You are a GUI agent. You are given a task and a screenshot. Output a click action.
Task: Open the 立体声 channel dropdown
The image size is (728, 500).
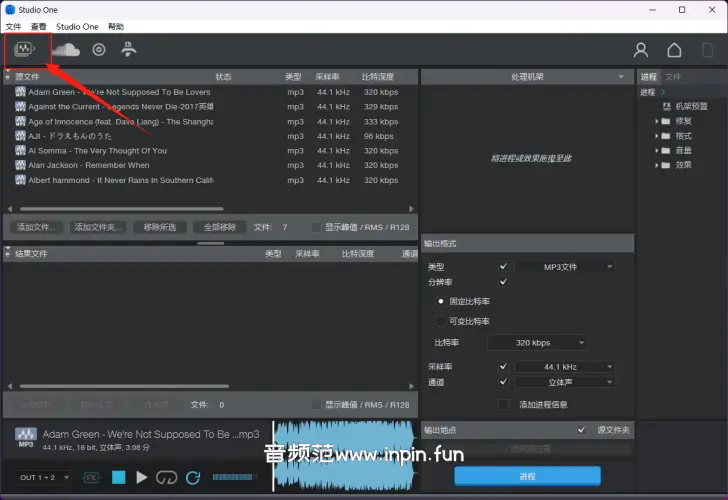[565, 382]
